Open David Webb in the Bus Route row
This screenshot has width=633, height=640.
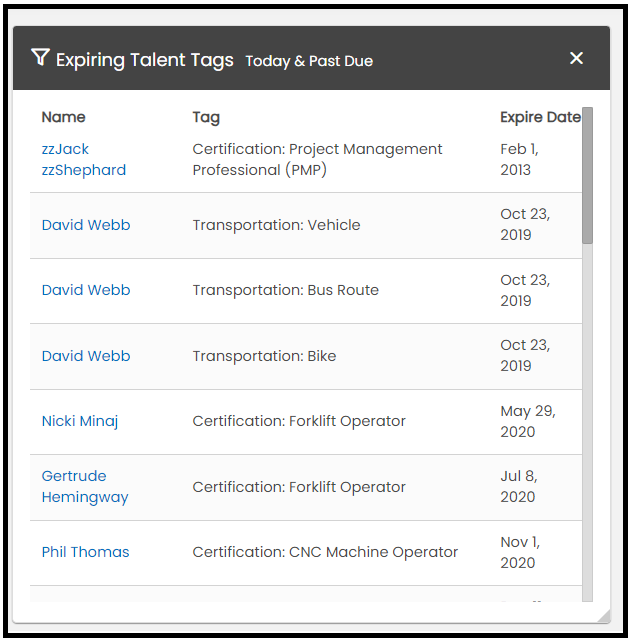pyautogui.click(x=86, y=290)
